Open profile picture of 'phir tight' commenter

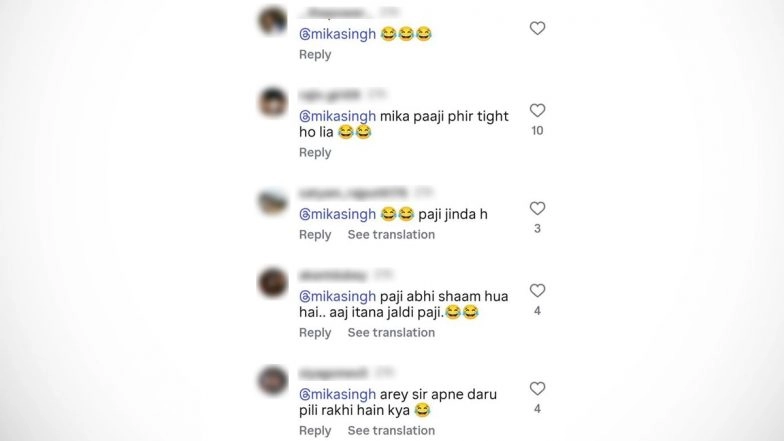coord(273,102)
